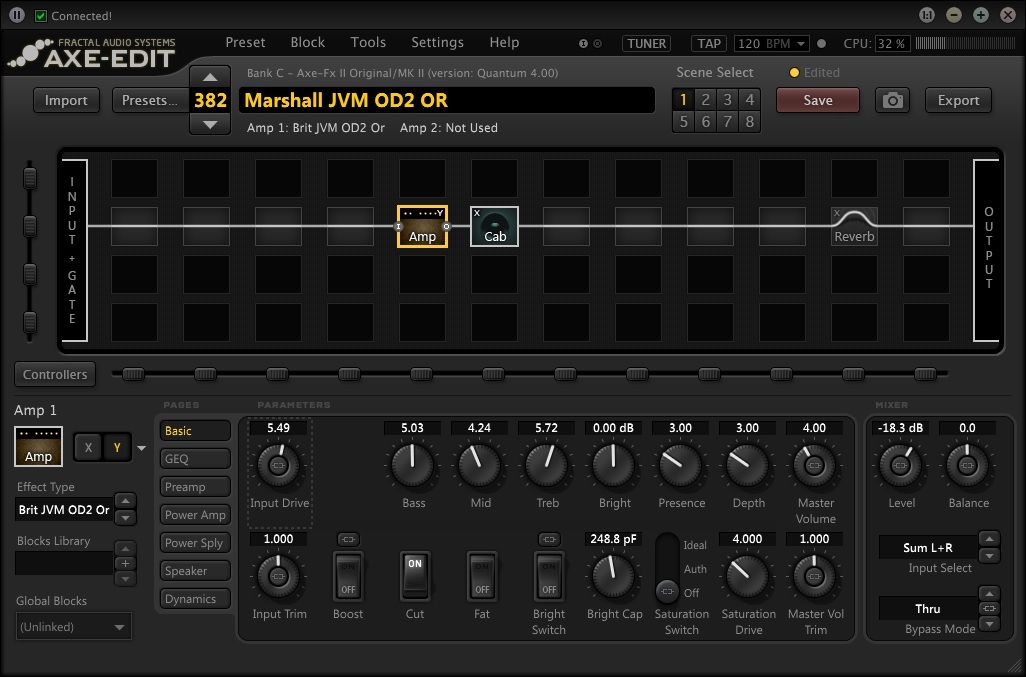Select Scene 2
1026x678 pixels.
pyautogui.click(x=705, y=99)
